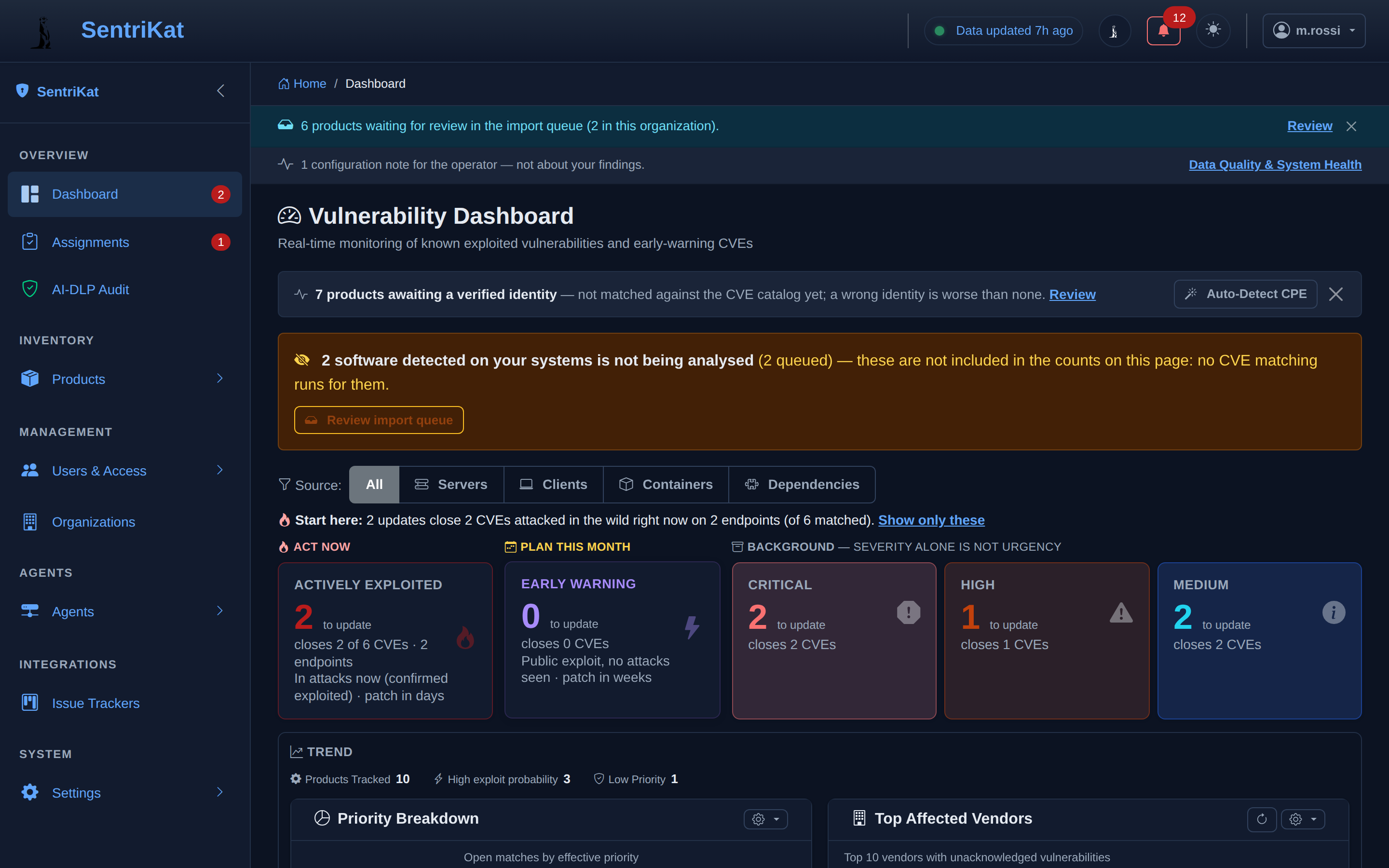The height and width of the screenshot is (868, 1389).
Task: Click the flame icon in Actively Exploited card
Action: [x=465, y=637]
